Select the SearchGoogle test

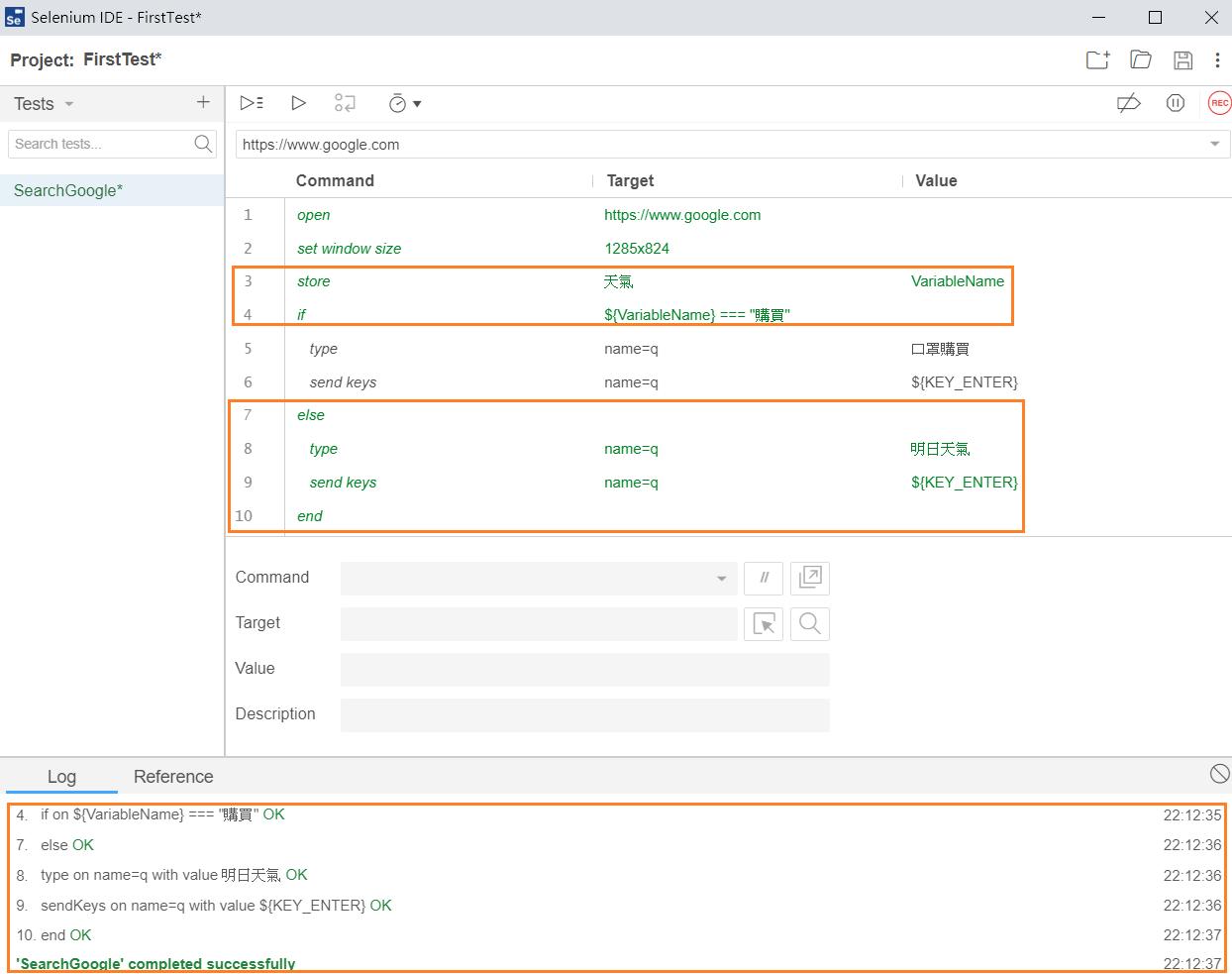coord(112,190)
